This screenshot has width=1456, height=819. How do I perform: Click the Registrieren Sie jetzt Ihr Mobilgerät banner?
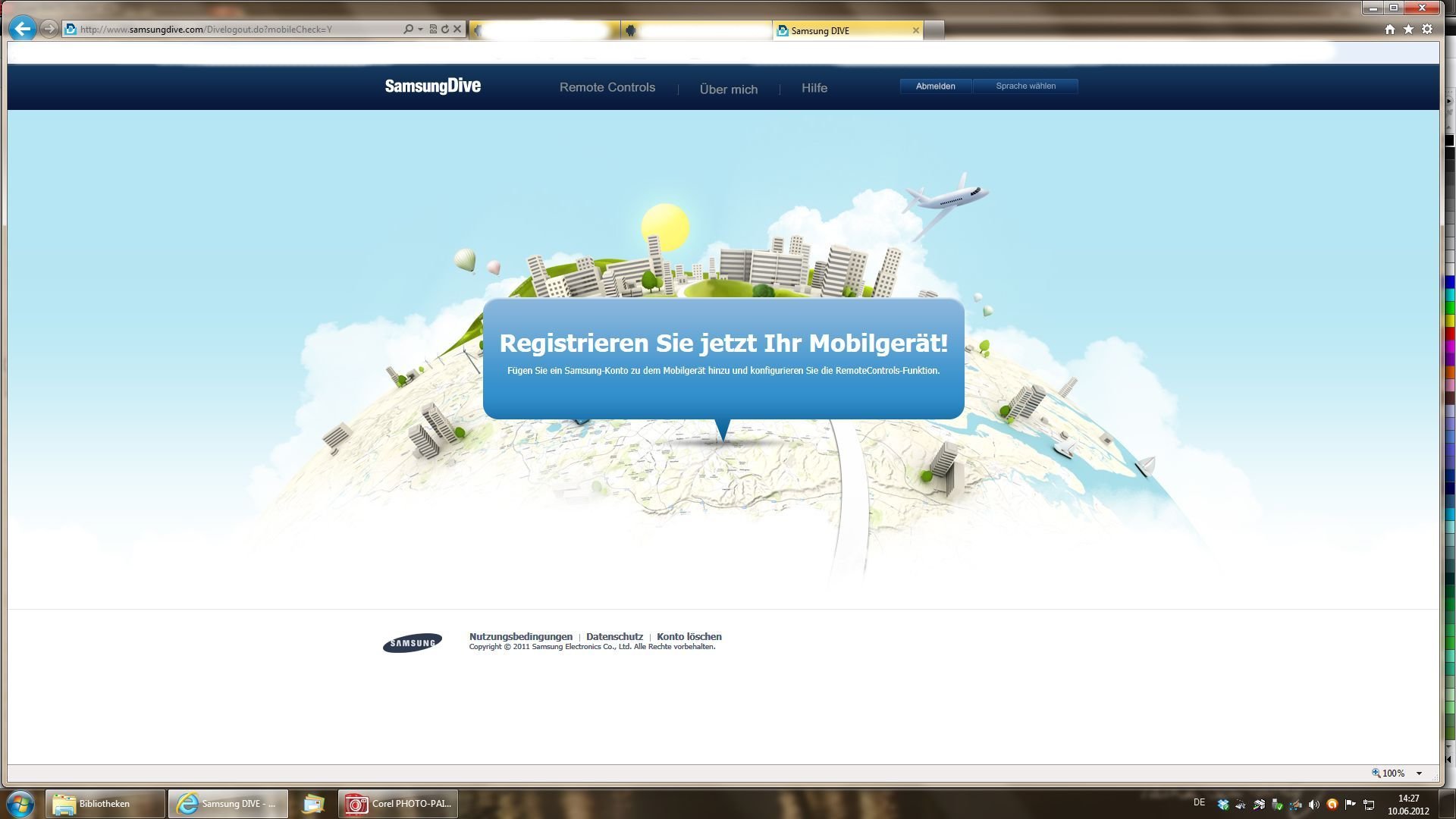coord(723,358)
